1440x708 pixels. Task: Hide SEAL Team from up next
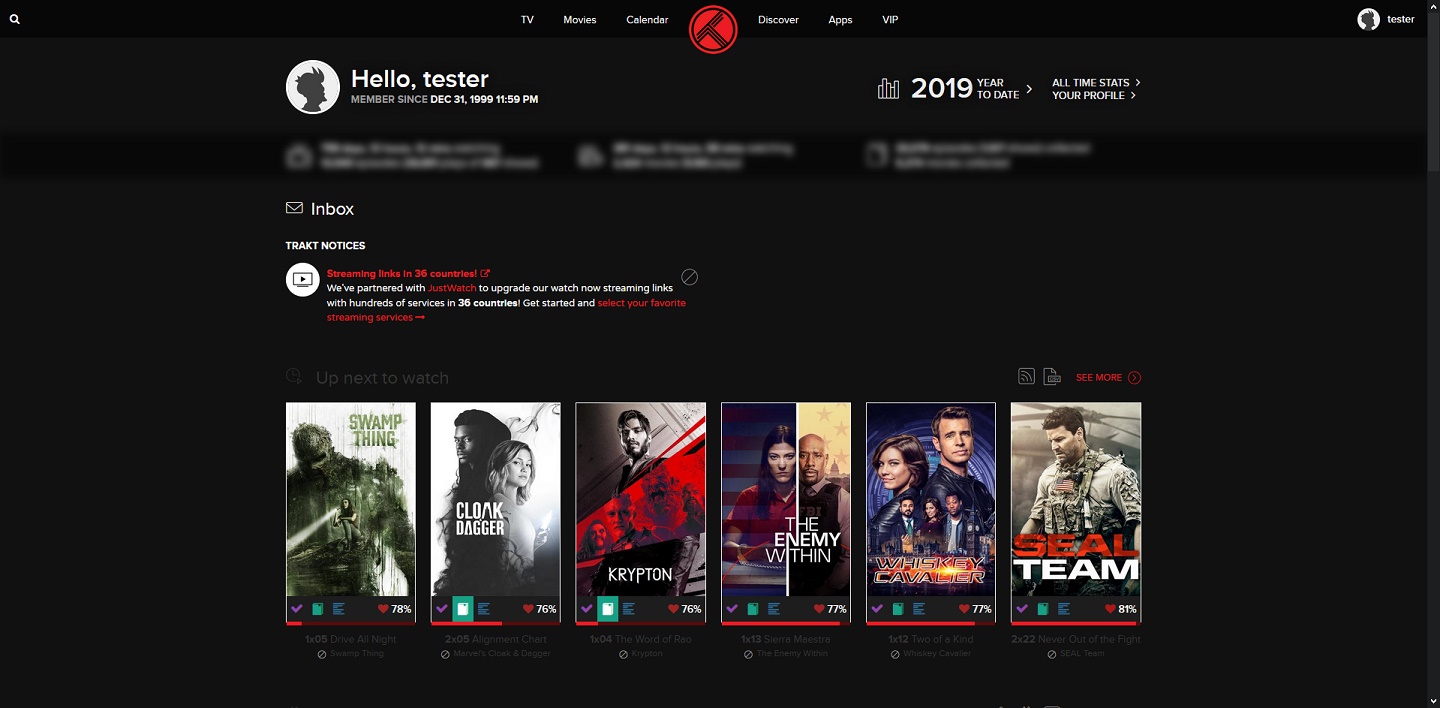(1052, 654)
